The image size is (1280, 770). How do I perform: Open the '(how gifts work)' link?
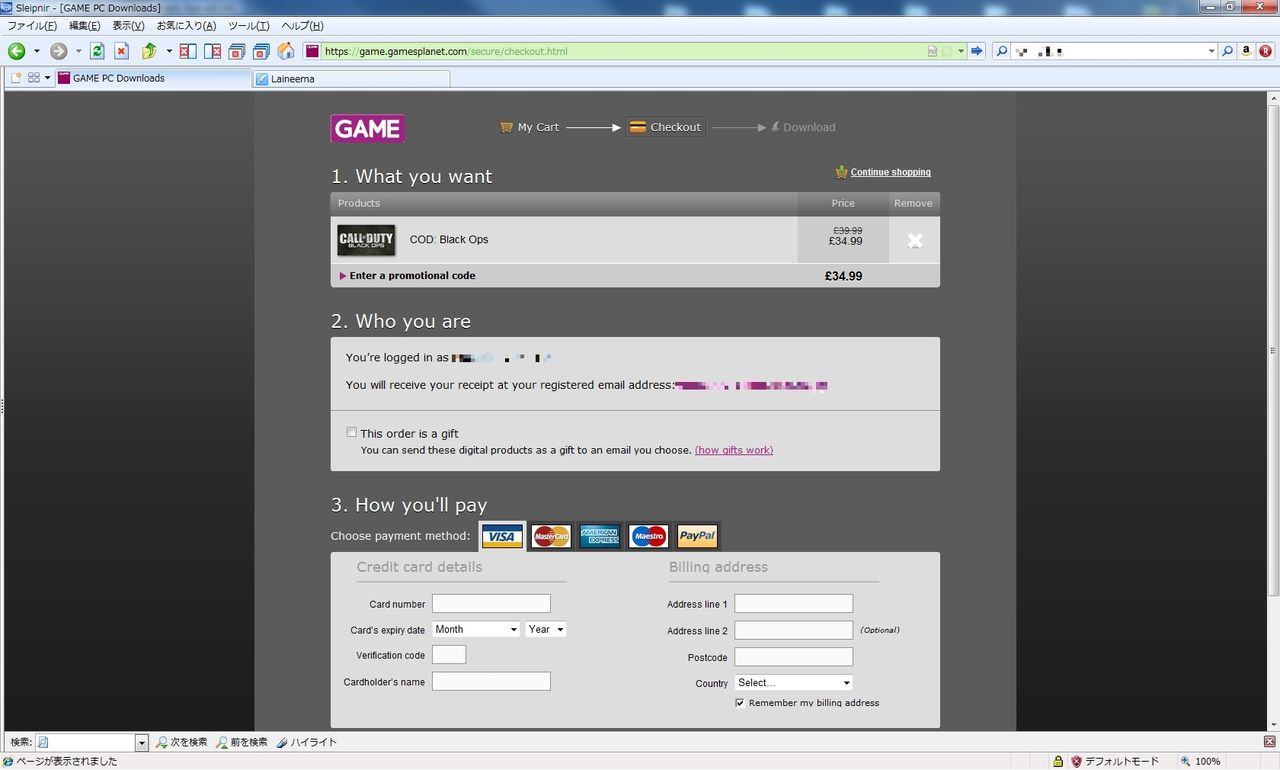[734, 450]
